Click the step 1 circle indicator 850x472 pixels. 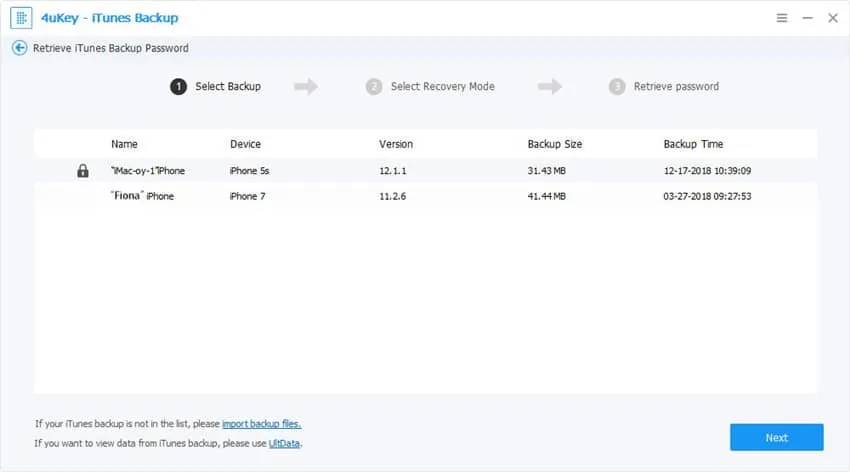[x=178, y=87]
